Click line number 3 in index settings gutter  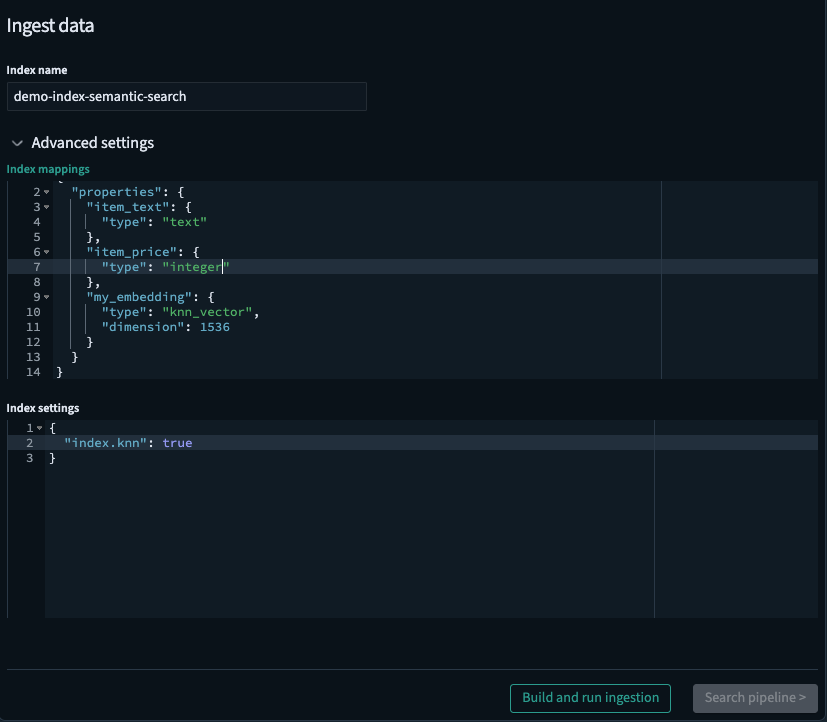[x=30, y=458]
